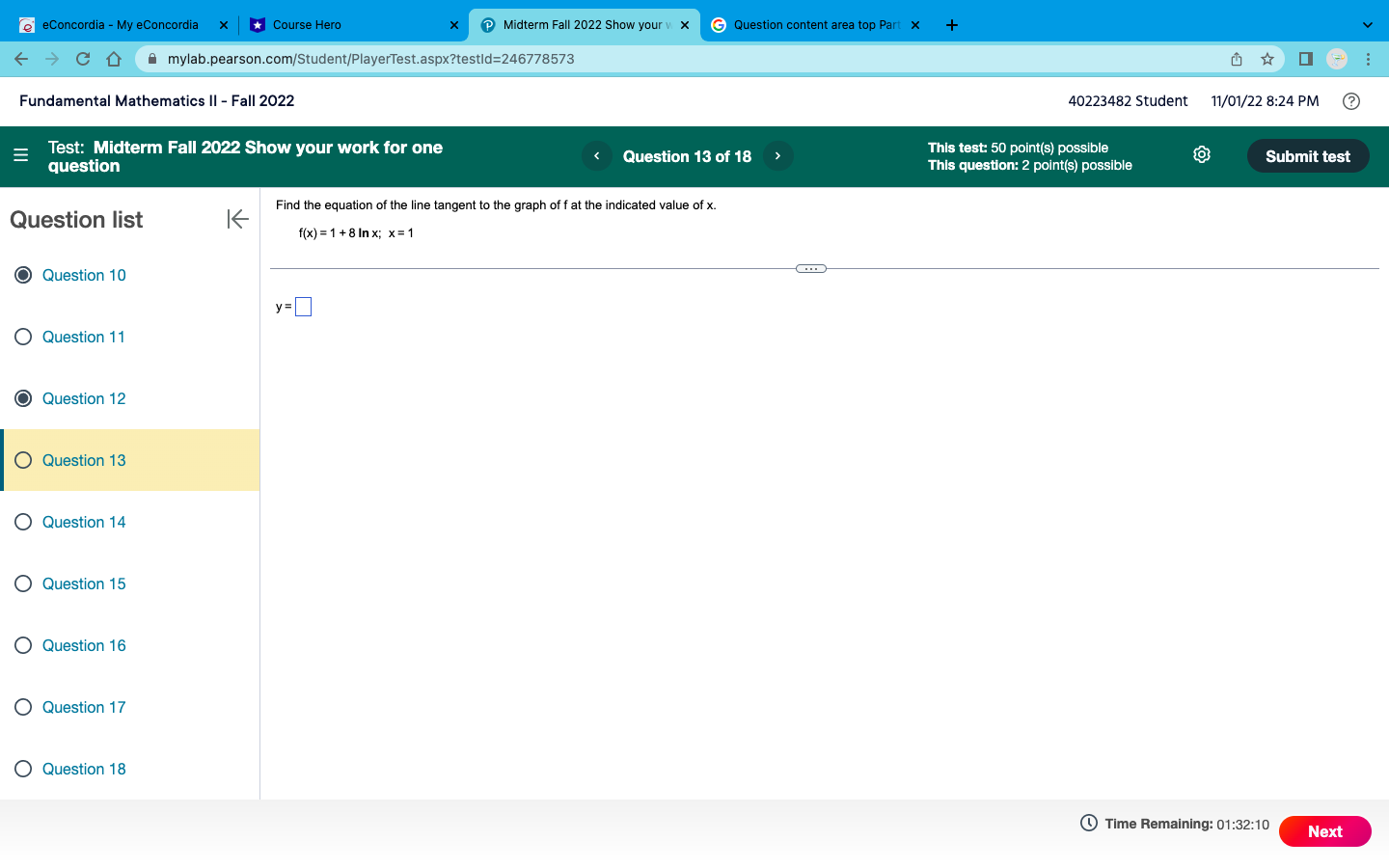
Task: Open the tab search chevron
Action: pyautogui.click(x=1367, y=25)
